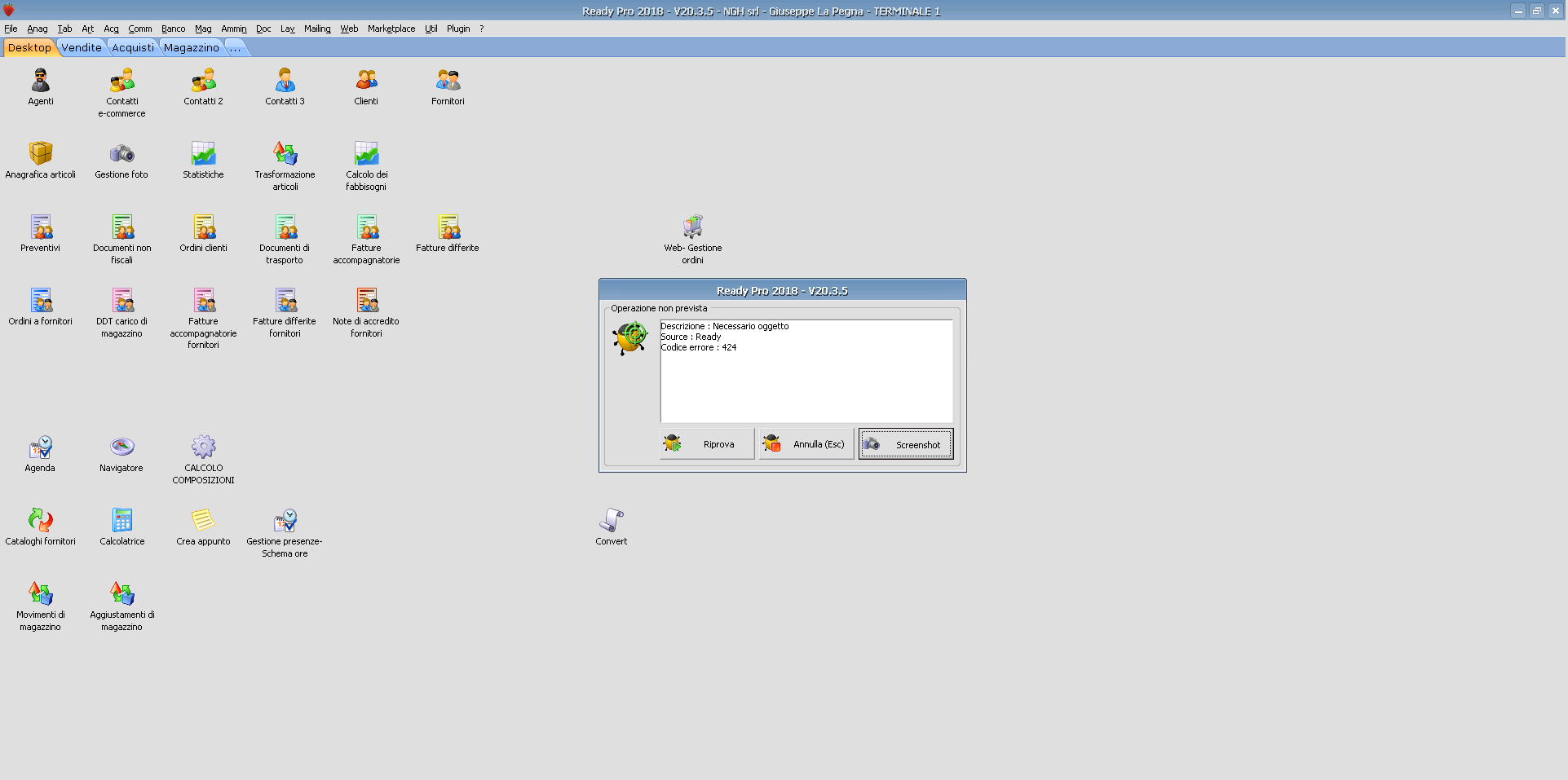Open the Web menu
This screenshot has width=1568, height=780.
(x=350, y=29)
